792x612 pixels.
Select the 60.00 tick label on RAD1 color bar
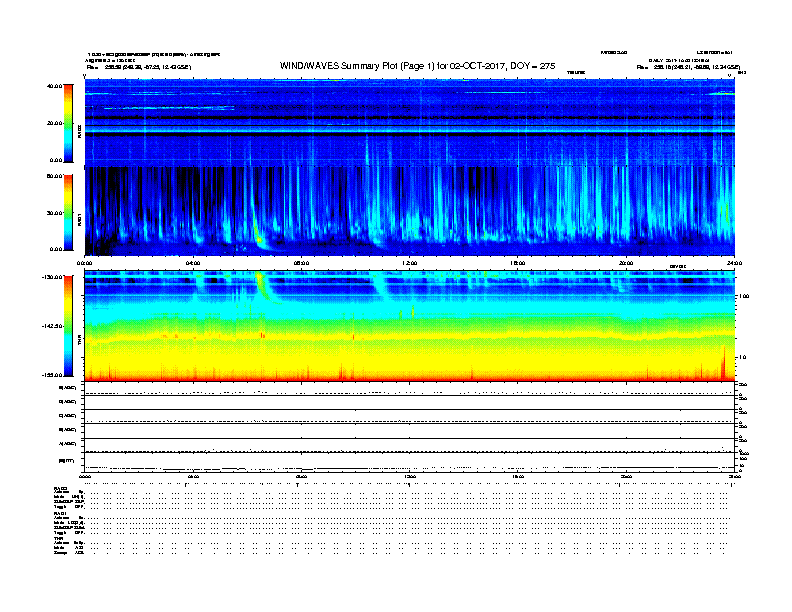coord(54,176)
